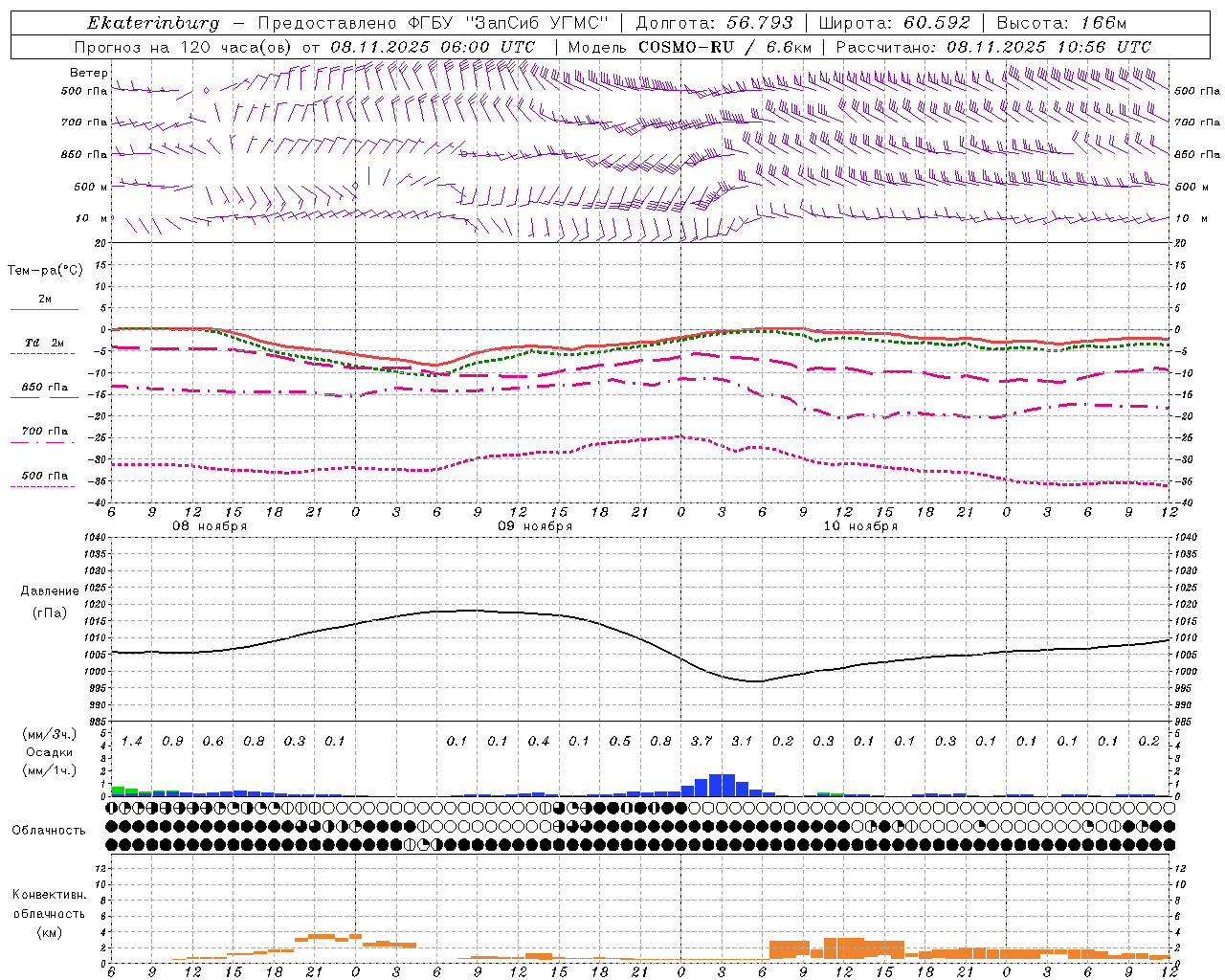Click the "Широта: 60.592" value in the header

tap(894, 23)
